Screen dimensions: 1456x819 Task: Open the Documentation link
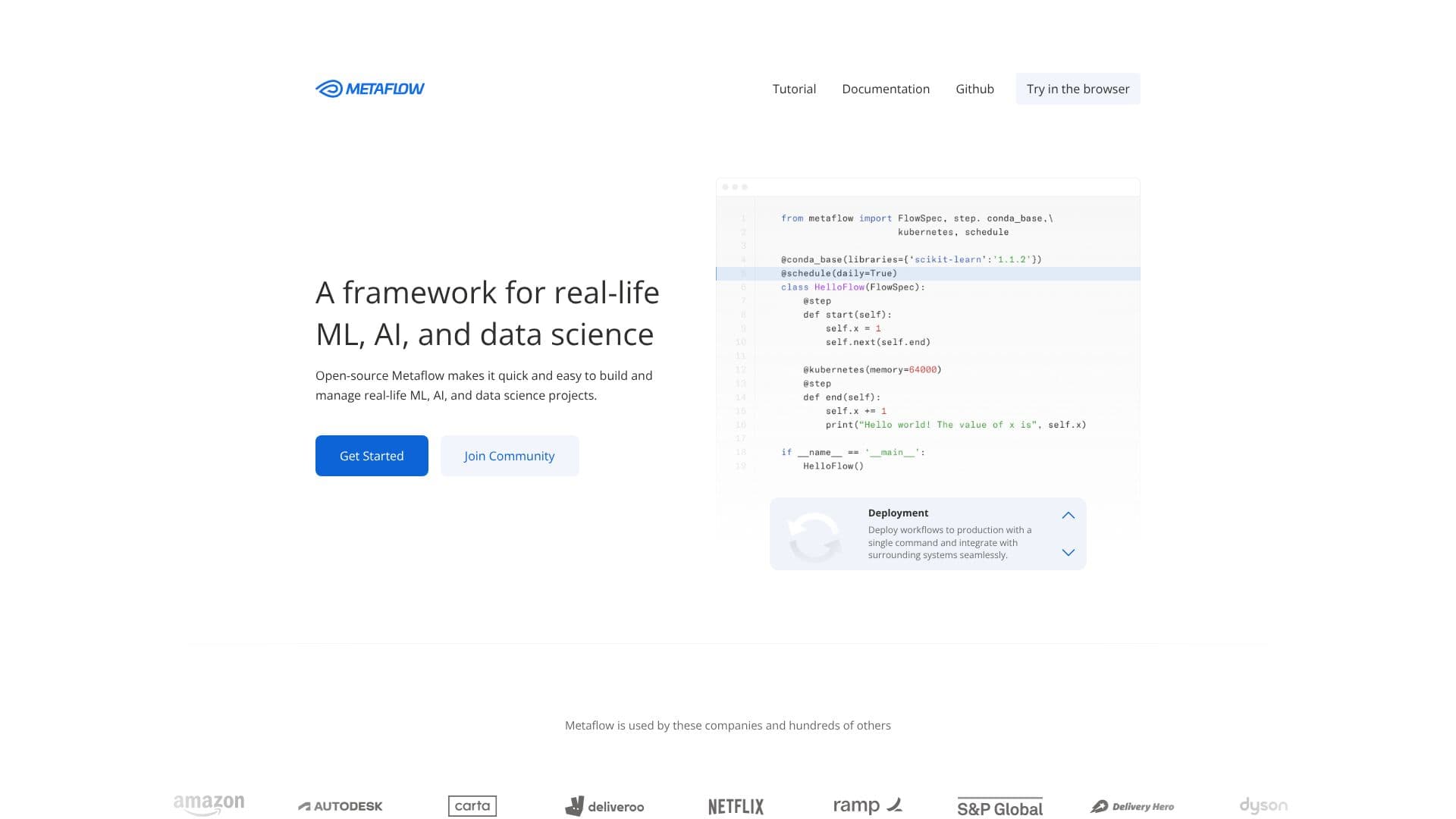pyautogui.click(x=886, y=89)
